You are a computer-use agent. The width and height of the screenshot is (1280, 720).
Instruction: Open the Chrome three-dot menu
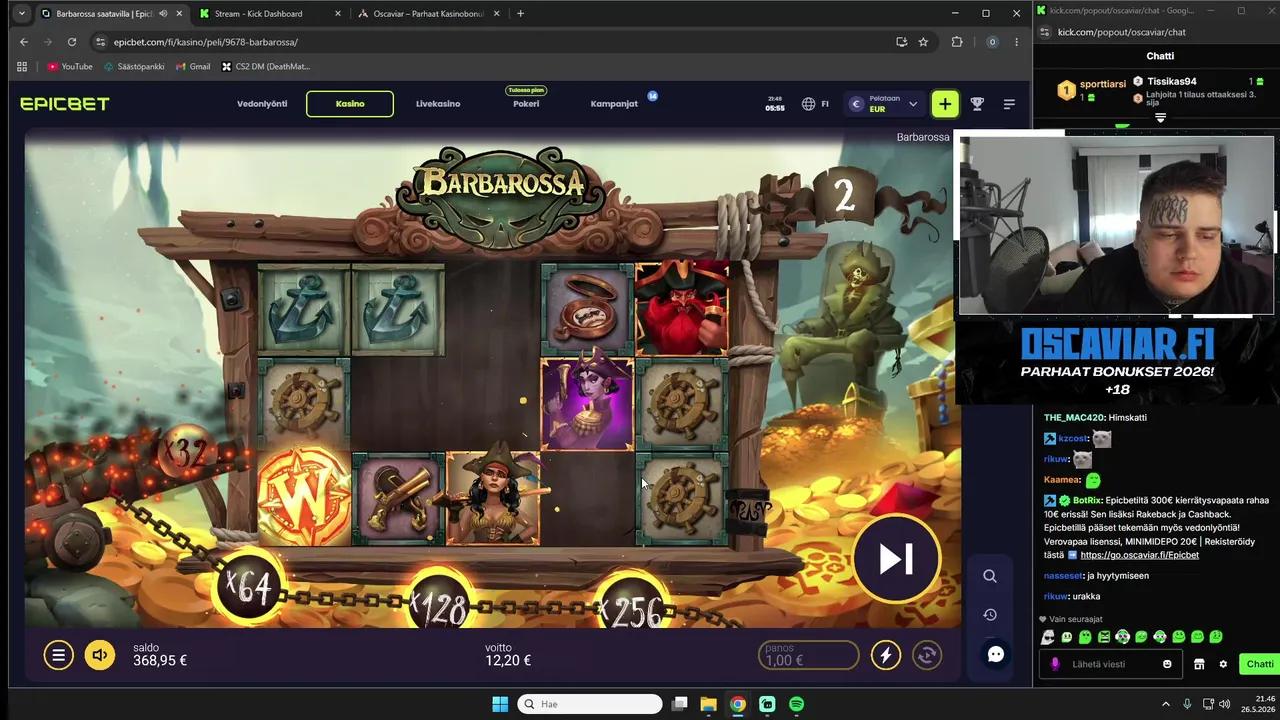click(1016, 42)
